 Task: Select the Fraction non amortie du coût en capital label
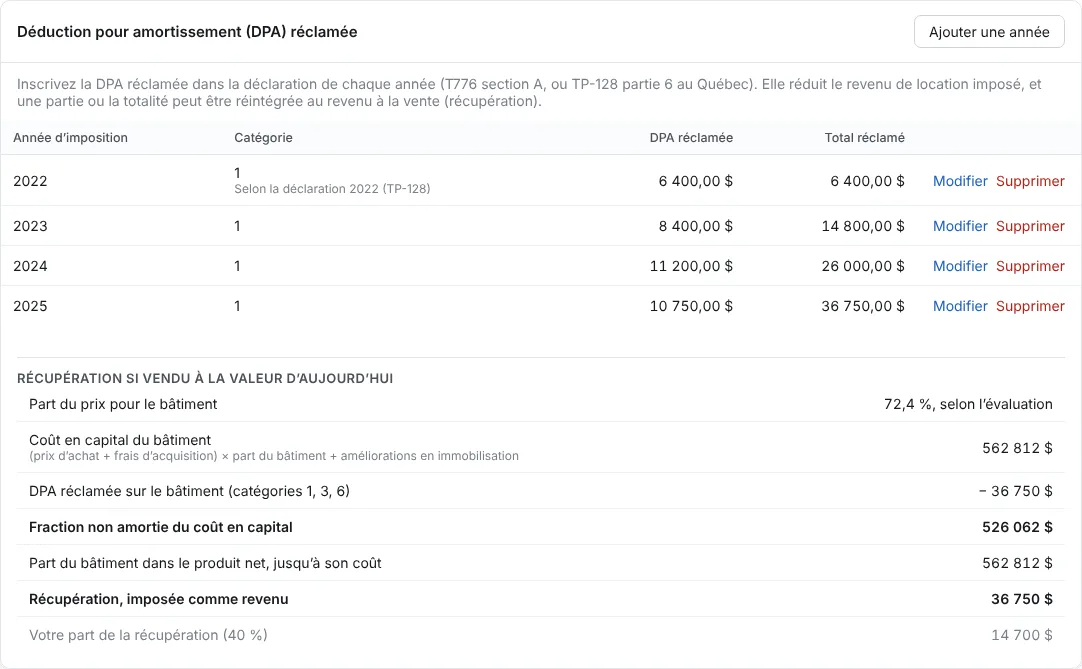tap(161, 527)
